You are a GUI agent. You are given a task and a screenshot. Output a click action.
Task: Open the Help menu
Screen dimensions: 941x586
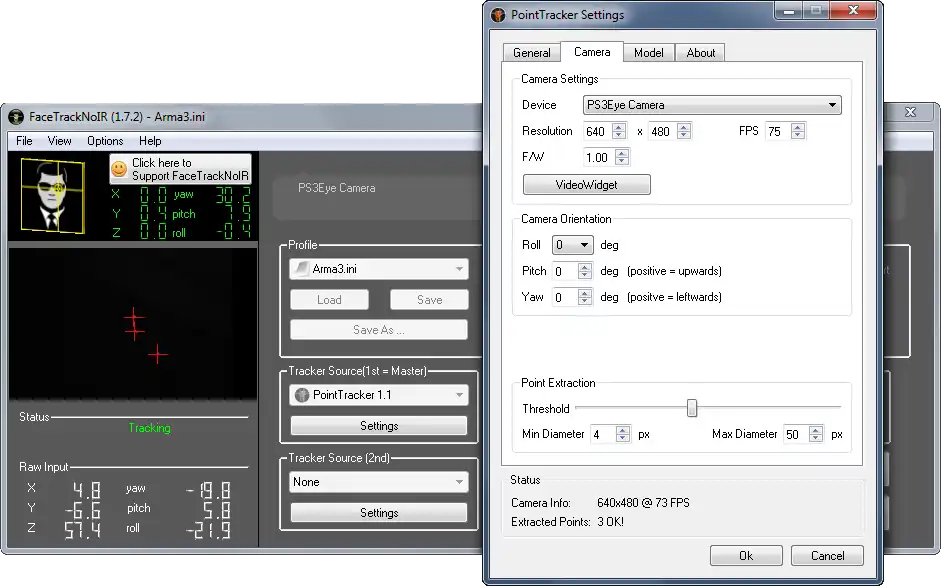pyautogui.click(x=150, y=141)
